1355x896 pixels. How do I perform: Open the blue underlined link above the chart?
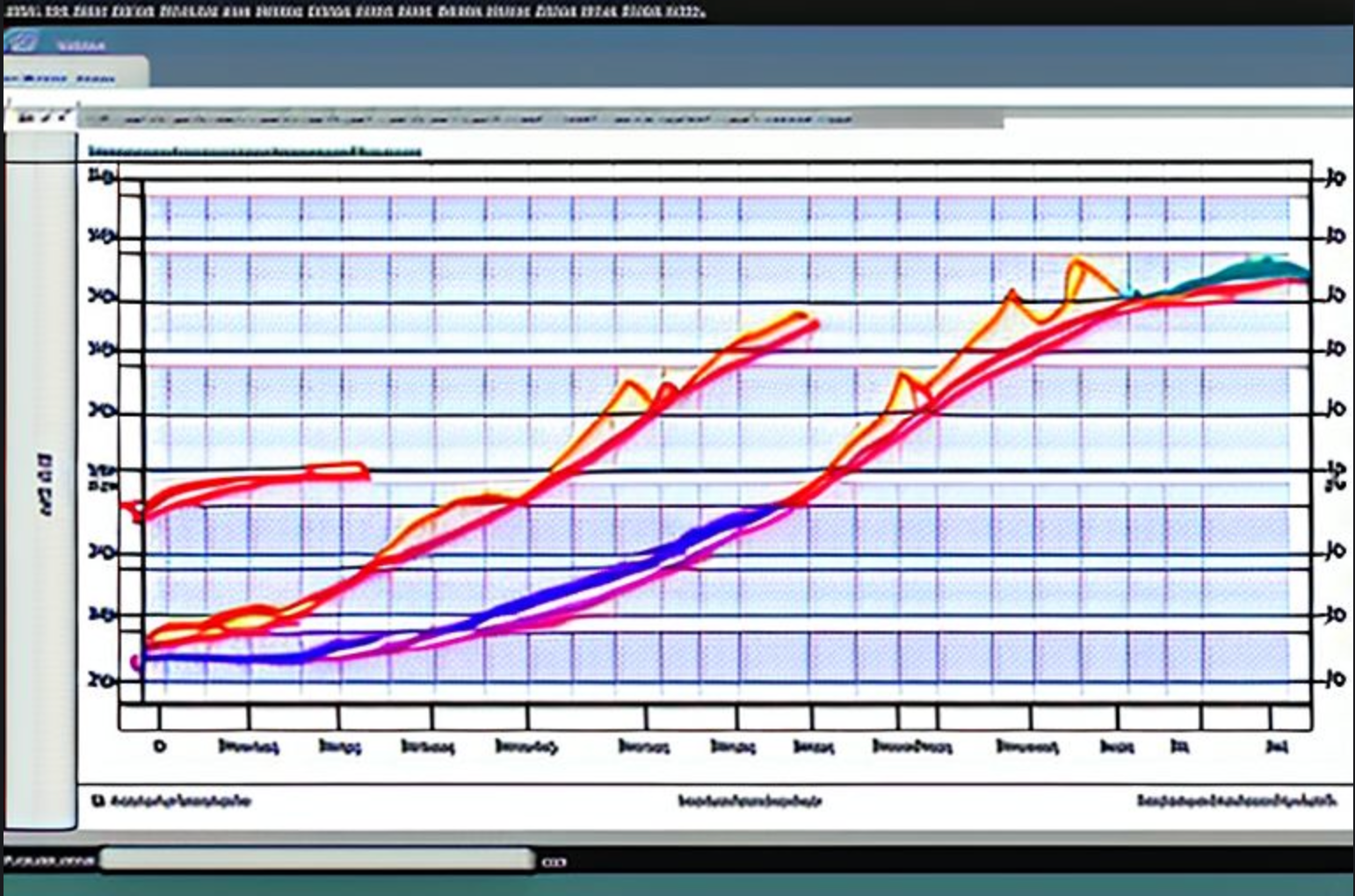tap(254, 151)
